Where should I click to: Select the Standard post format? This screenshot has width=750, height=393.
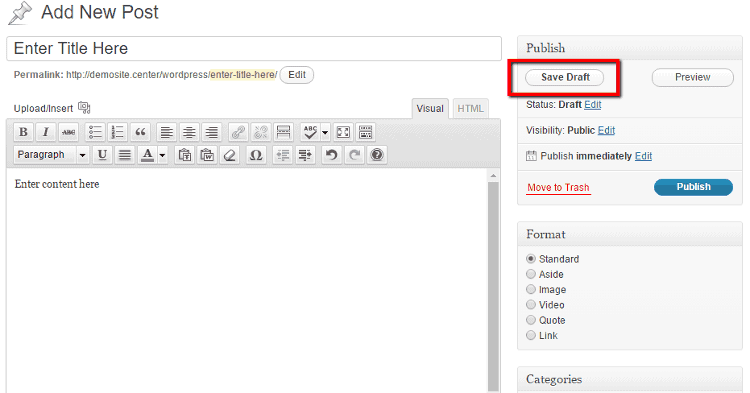pos(530,259)
